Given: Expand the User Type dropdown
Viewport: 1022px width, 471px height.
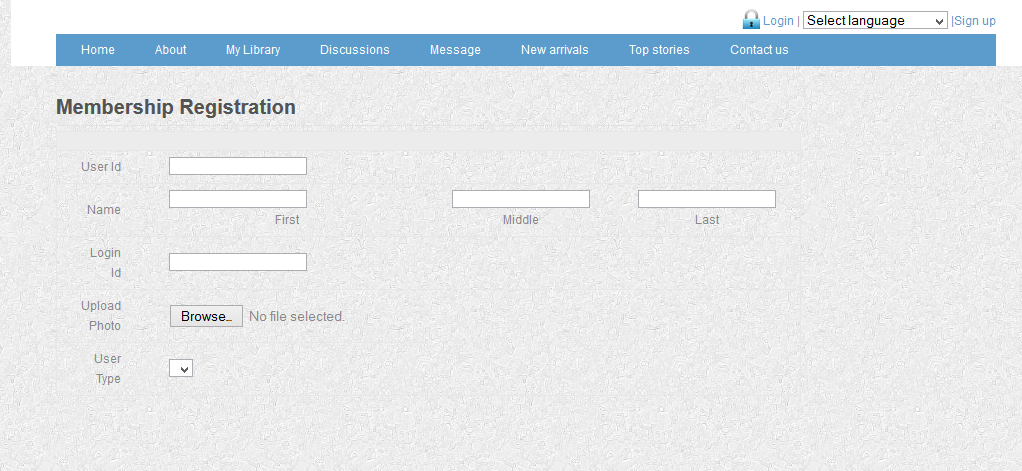Looking at the screenshot, I should click(x=181, y=369).
